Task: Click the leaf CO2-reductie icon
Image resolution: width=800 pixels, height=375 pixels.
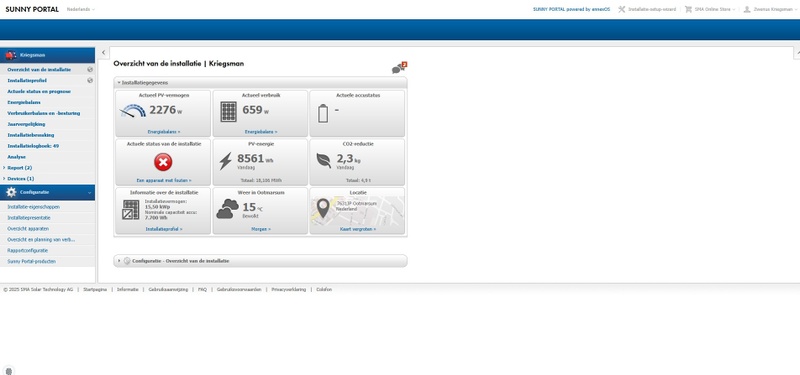Action: [323, 160]
